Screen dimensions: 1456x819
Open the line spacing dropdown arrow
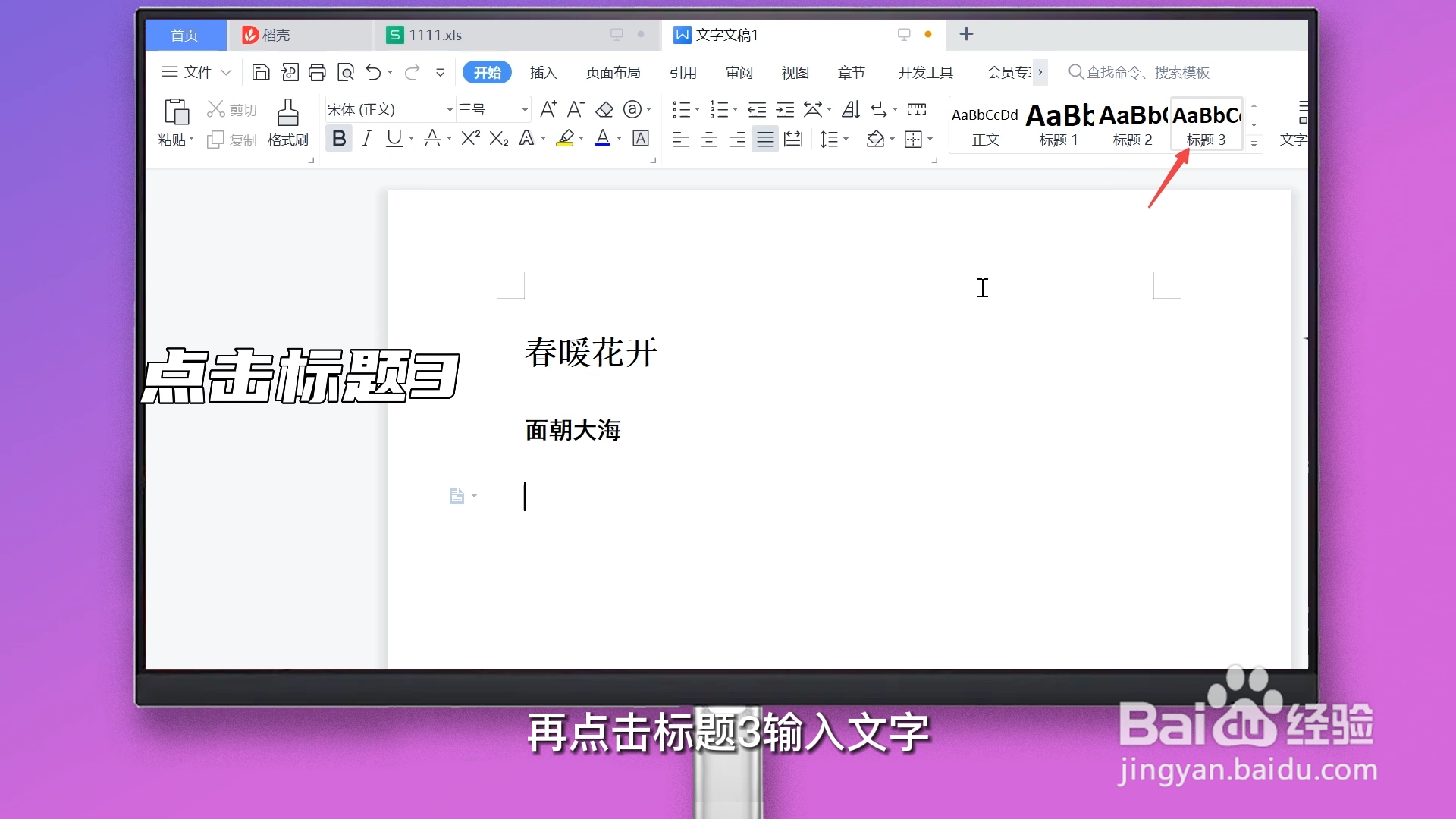pyautogui.click(x=846, y=140)
